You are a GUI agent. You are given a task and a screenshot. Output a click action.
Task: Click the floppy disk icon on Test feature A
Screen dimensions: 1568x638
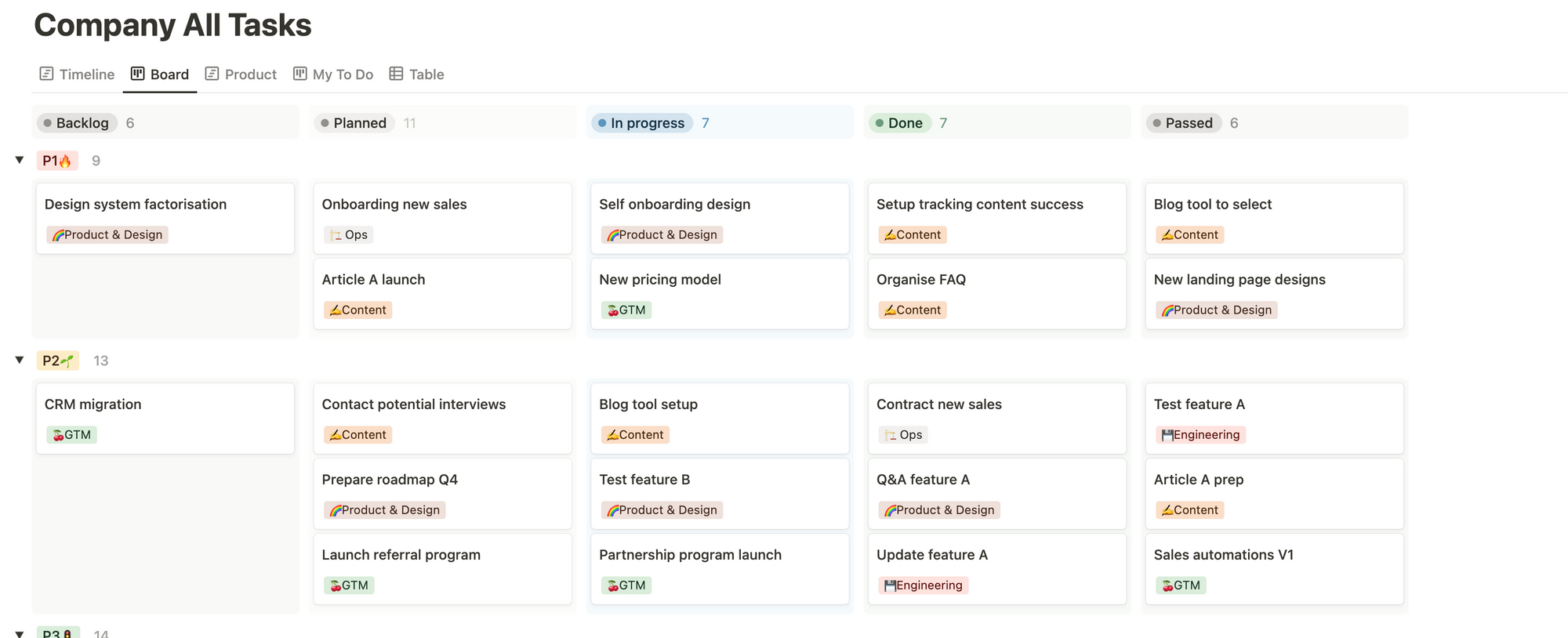coord(1167,435)
